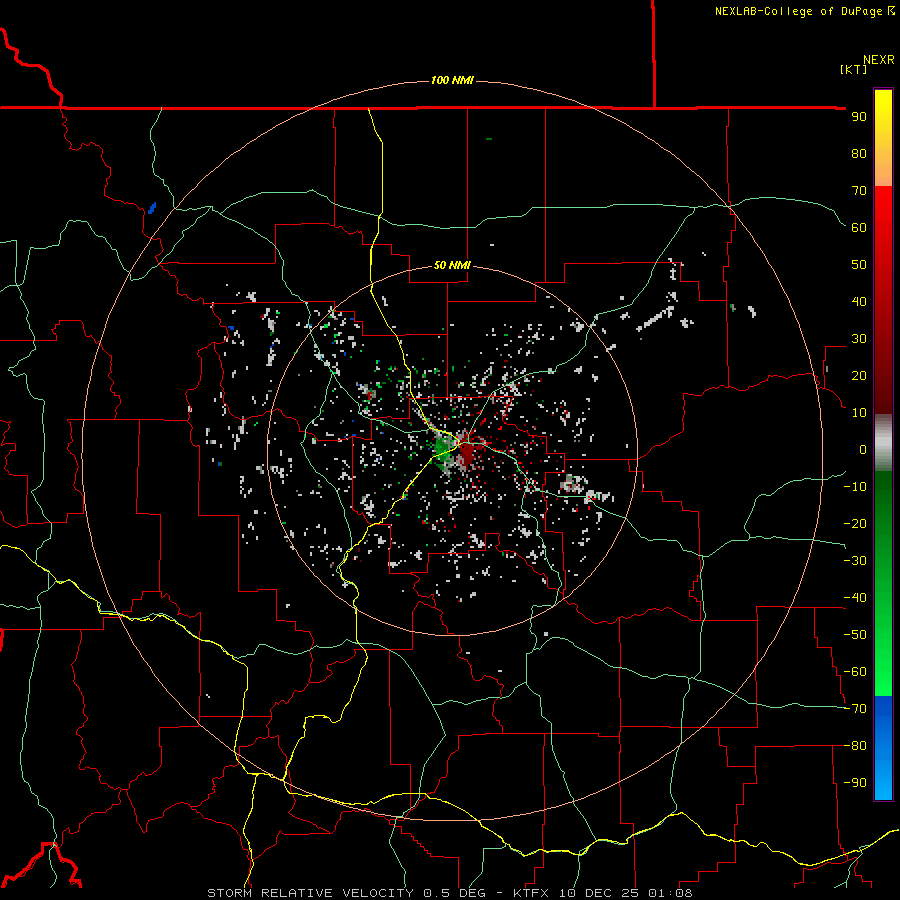Click the positive 60 value on velocity scale

[x=859, y=227]
